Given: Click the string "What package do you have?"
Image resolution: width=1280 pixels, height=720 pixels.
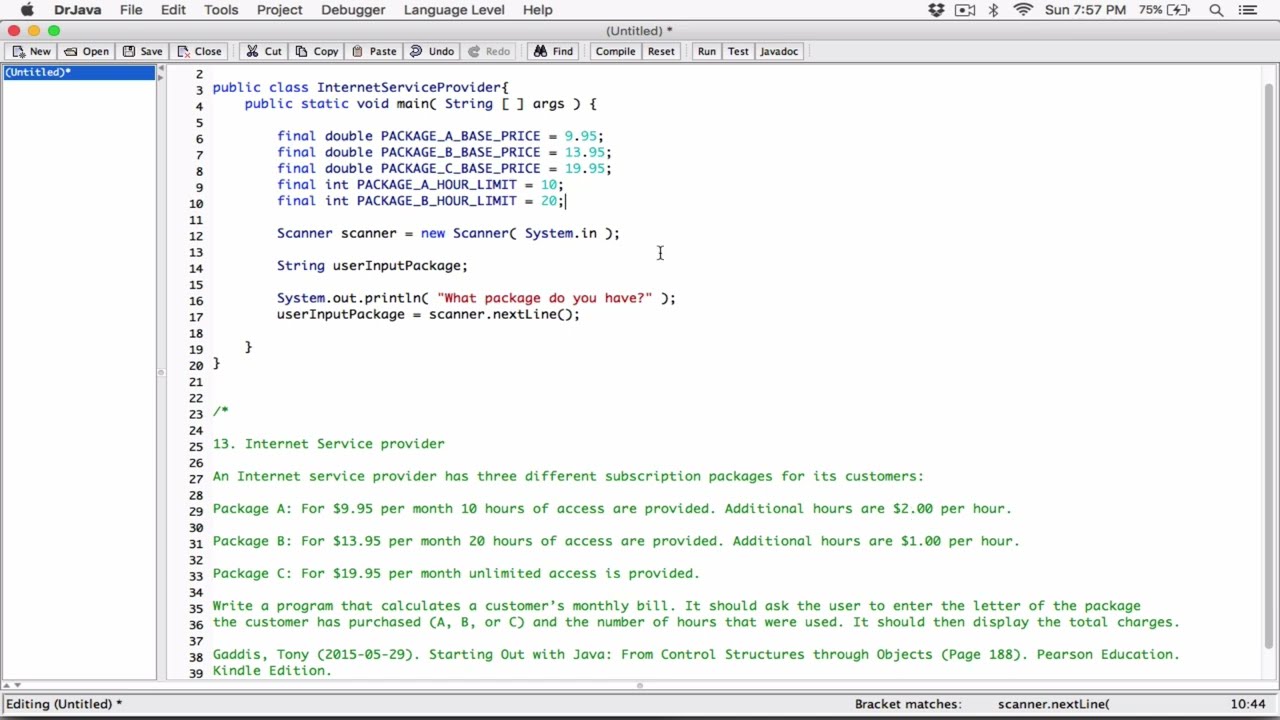Looking at the screenshot, I should coord(544,298).
